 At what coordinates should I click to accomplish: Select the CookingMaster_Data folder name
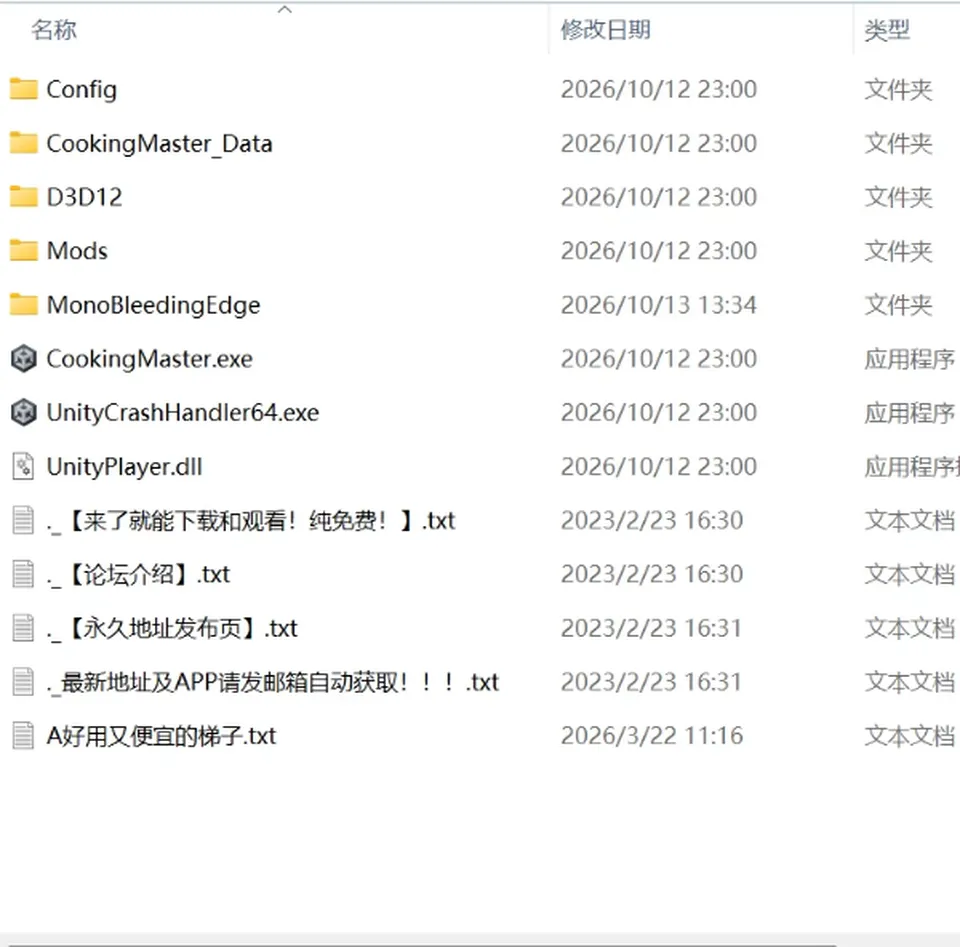pos(159,143)
